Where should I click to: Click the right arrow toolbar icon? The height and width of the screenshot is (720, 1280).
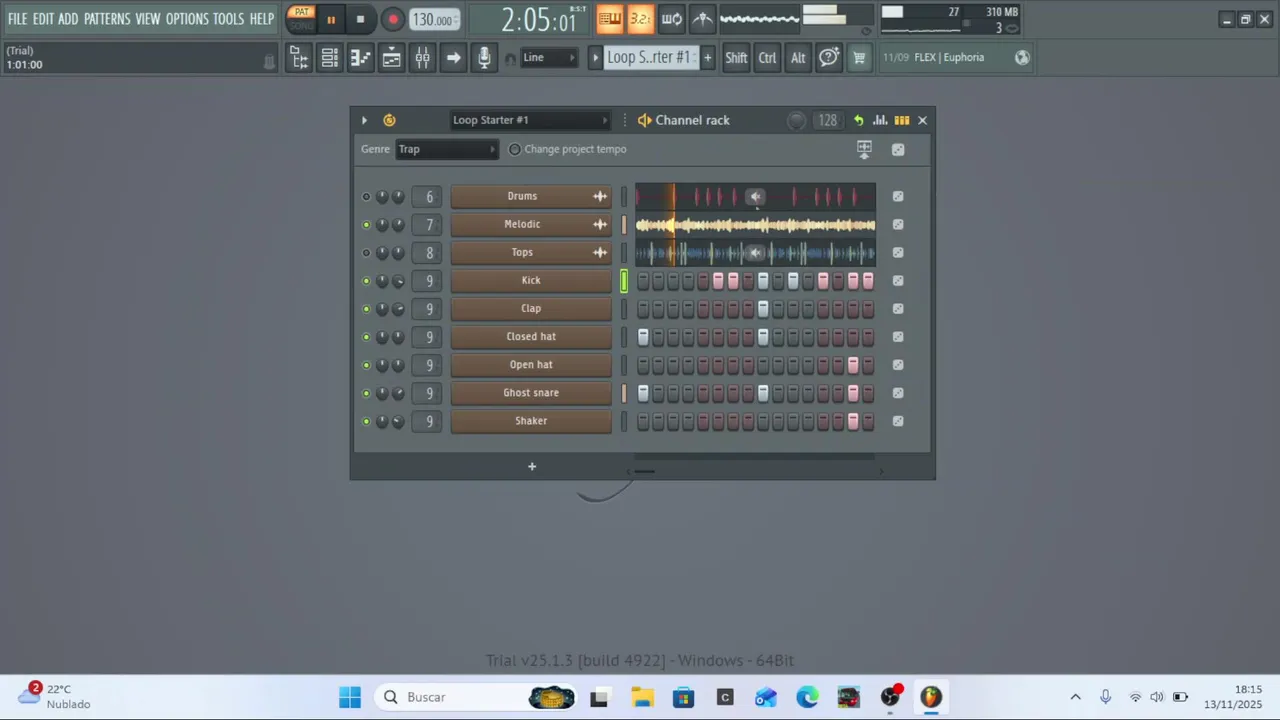pyautogui.click(x=454, y=58)
